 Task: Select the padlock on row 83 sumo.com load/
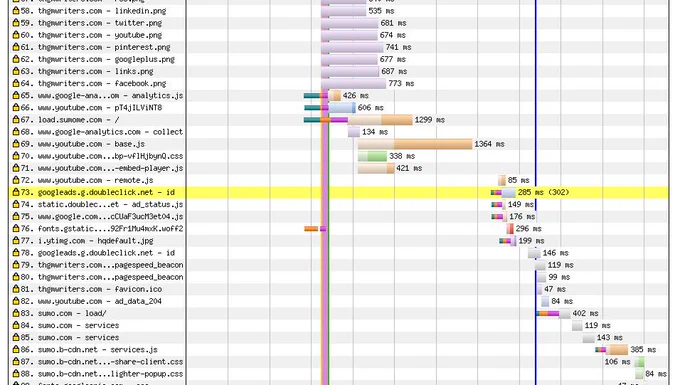pos(16,313)
